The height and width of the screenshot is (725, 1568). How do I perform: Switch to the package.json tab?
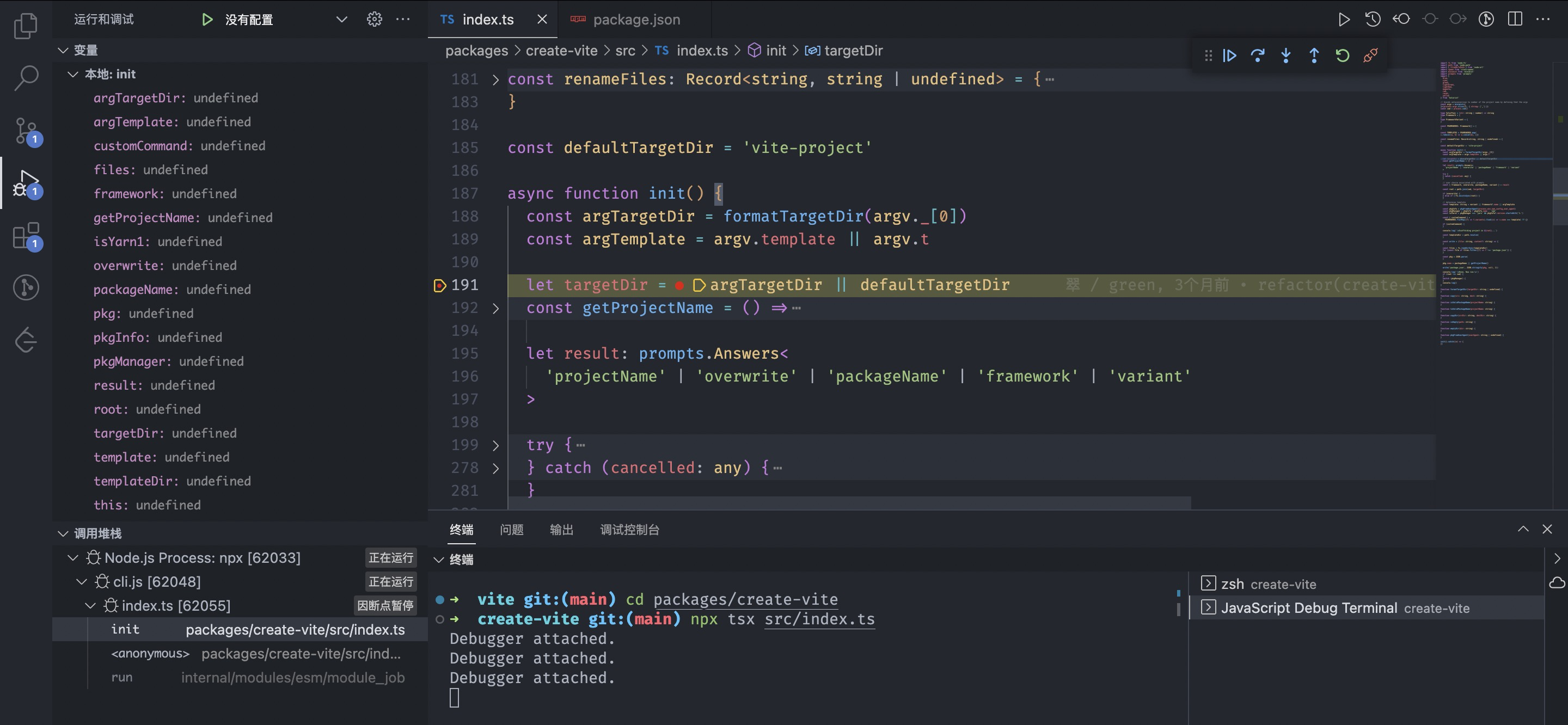pyautogui.click(x=635, y=20)
